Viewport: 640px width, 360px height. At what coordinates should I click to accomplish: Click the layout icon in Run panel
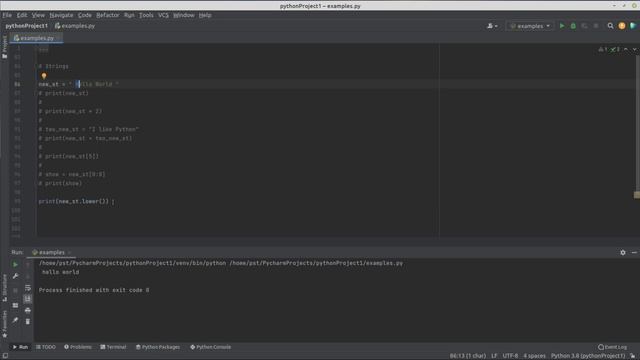(15, 305)
